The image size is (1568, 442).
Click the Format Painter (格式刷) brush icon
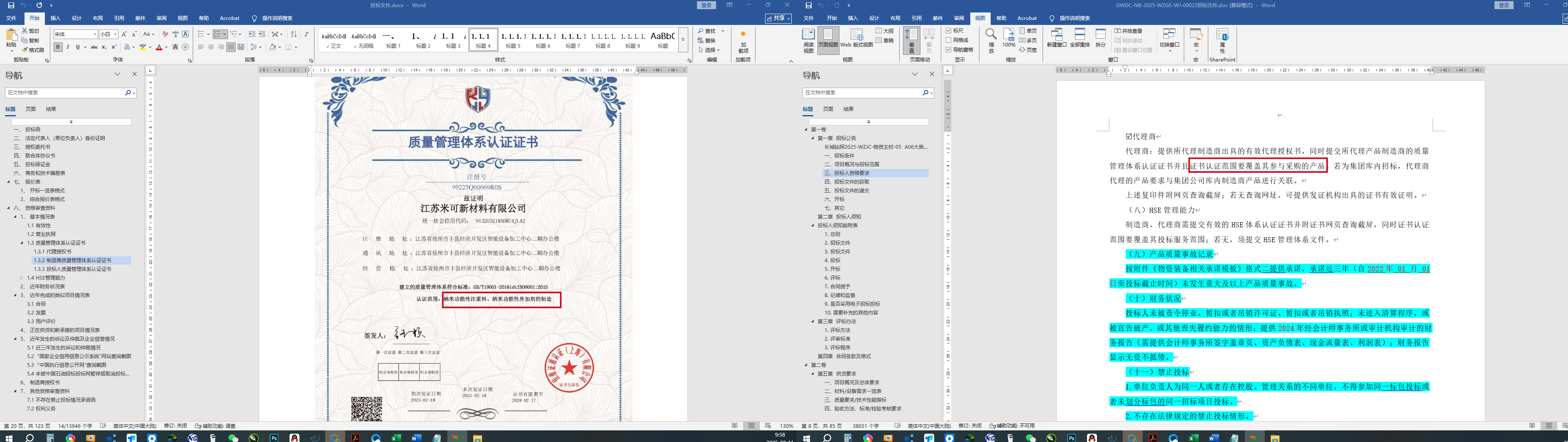pos(25,50)
